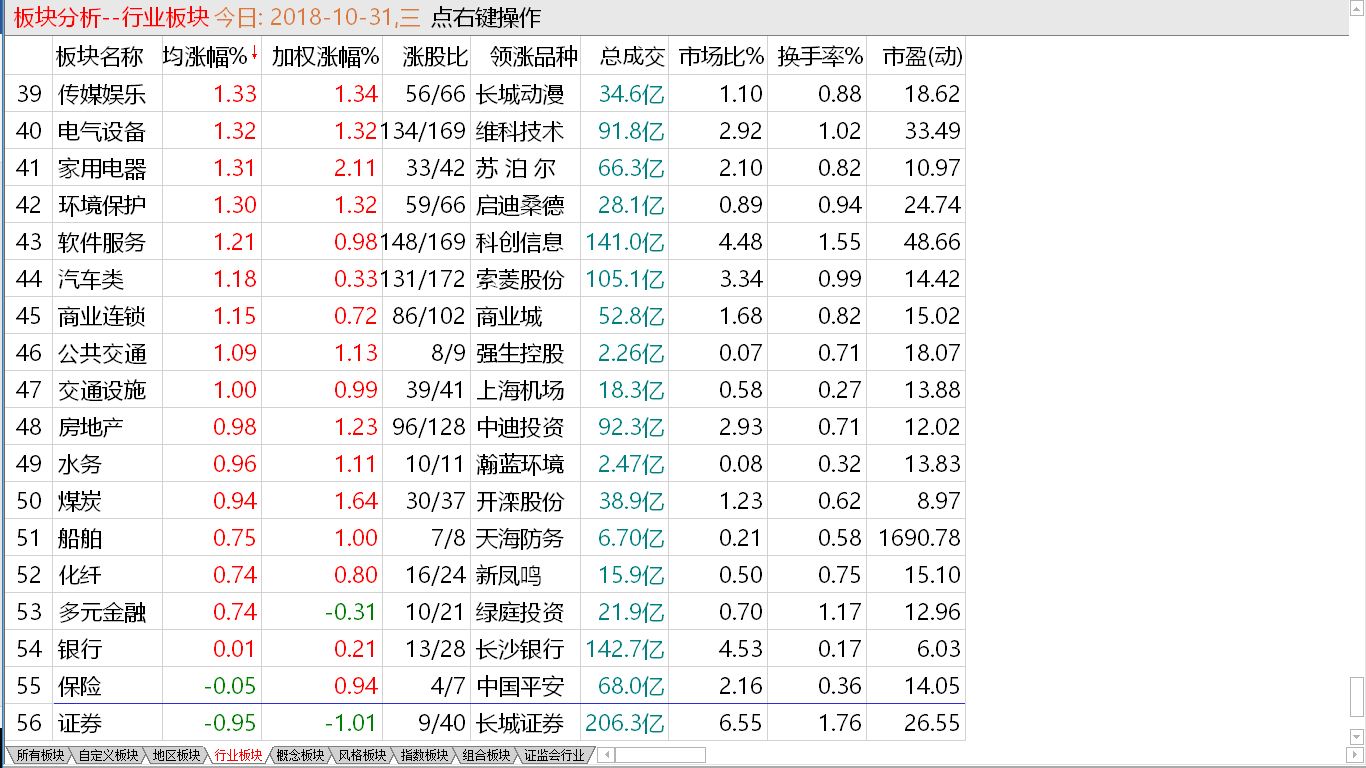Click leading stock 新凤鸣

(x=509, y=575)
